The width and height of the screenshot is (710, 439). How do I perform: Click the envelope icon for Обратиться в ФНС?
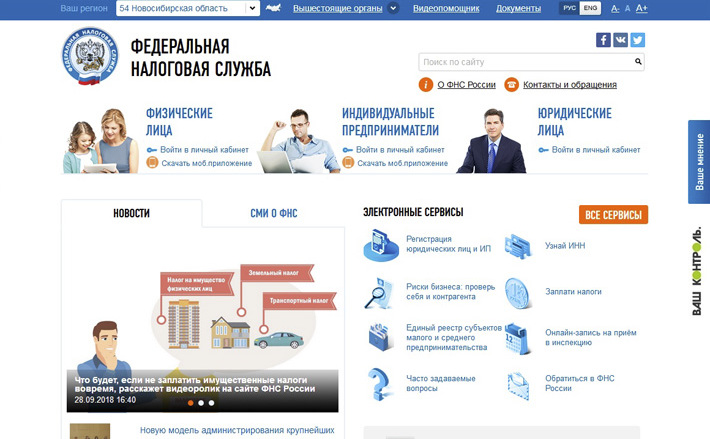[518, 386]
